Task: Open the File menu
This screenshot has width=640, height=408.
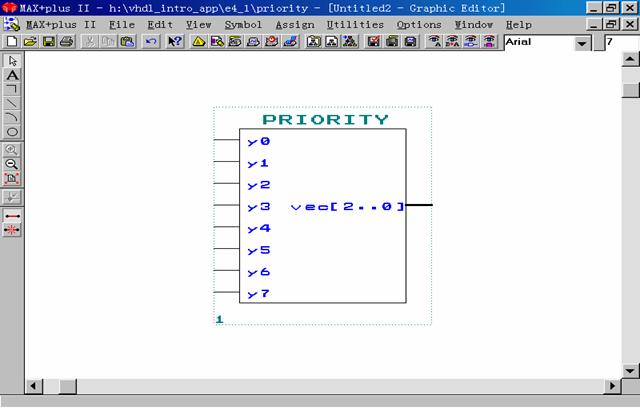Action: pos(122,25)
